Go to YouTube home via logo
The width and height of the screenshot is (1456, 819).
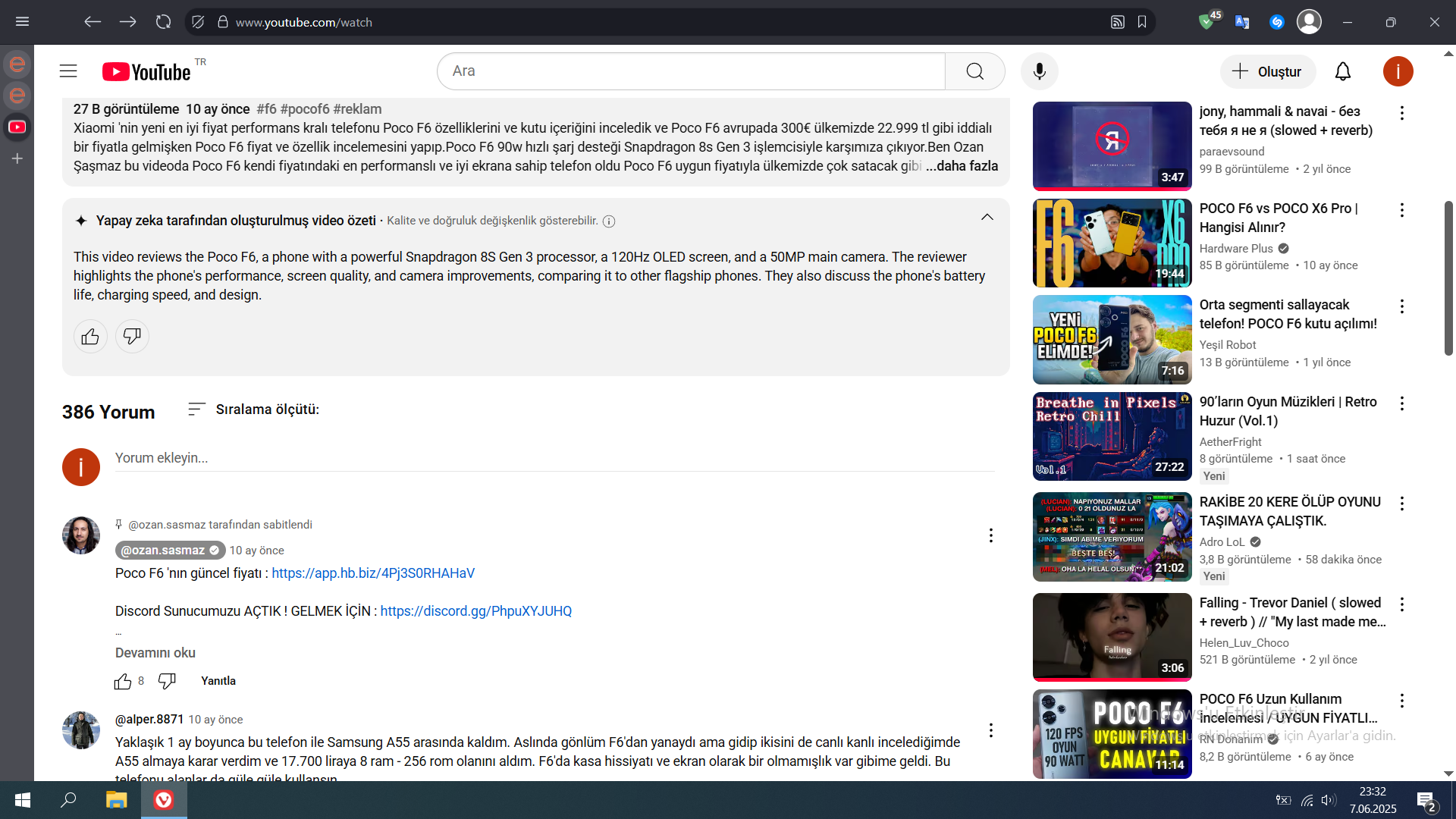146,71
